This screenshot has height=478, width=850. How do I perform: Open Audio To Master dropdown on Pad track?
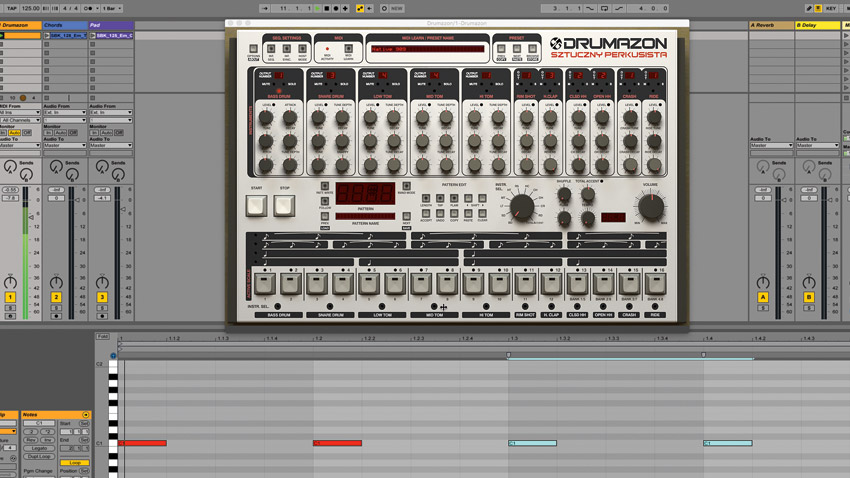tap(111, 145)
